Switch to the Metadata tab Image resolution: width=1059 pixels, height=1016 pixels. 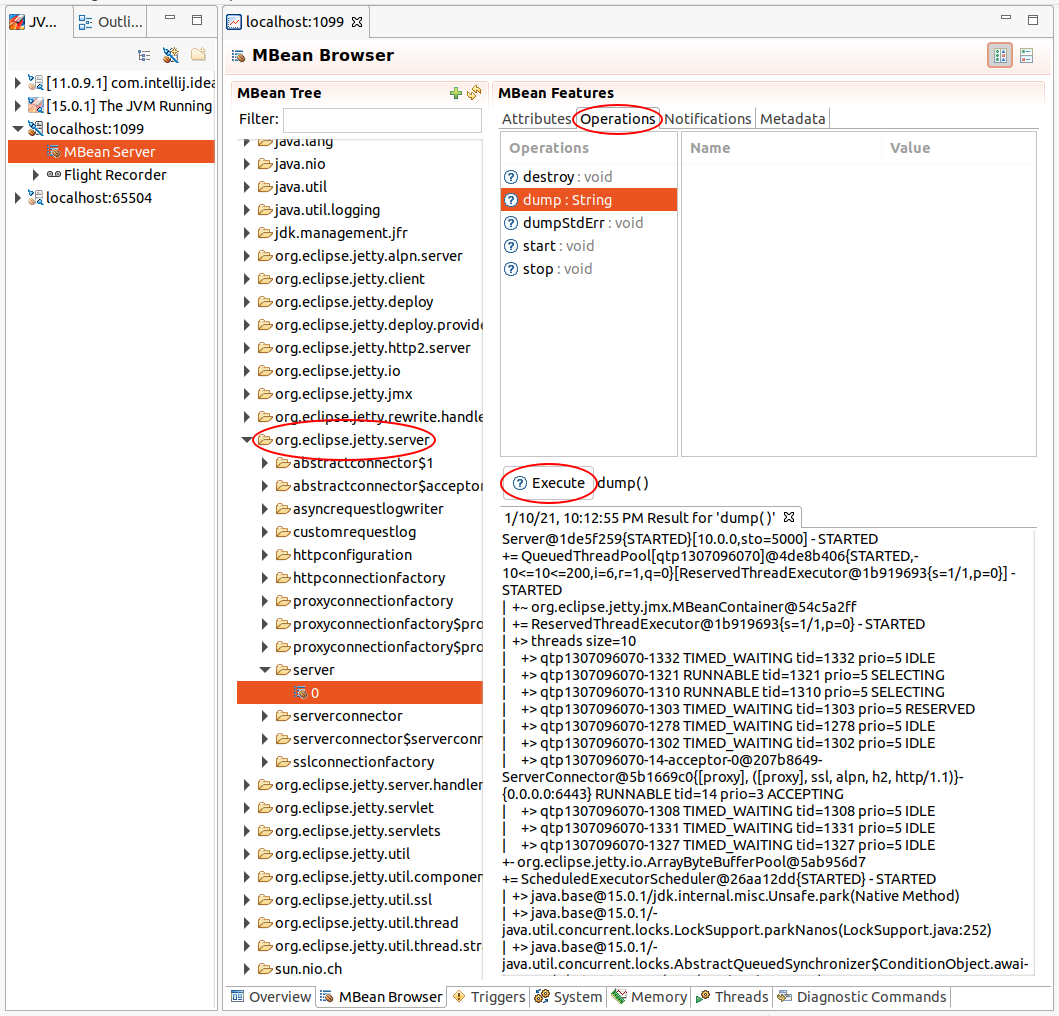792,119
